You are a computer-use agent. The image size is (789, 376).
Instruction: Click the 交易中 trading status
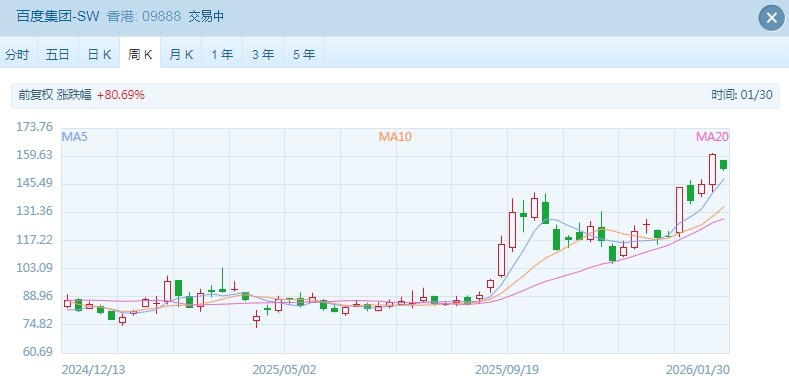[x=206, y=16]
